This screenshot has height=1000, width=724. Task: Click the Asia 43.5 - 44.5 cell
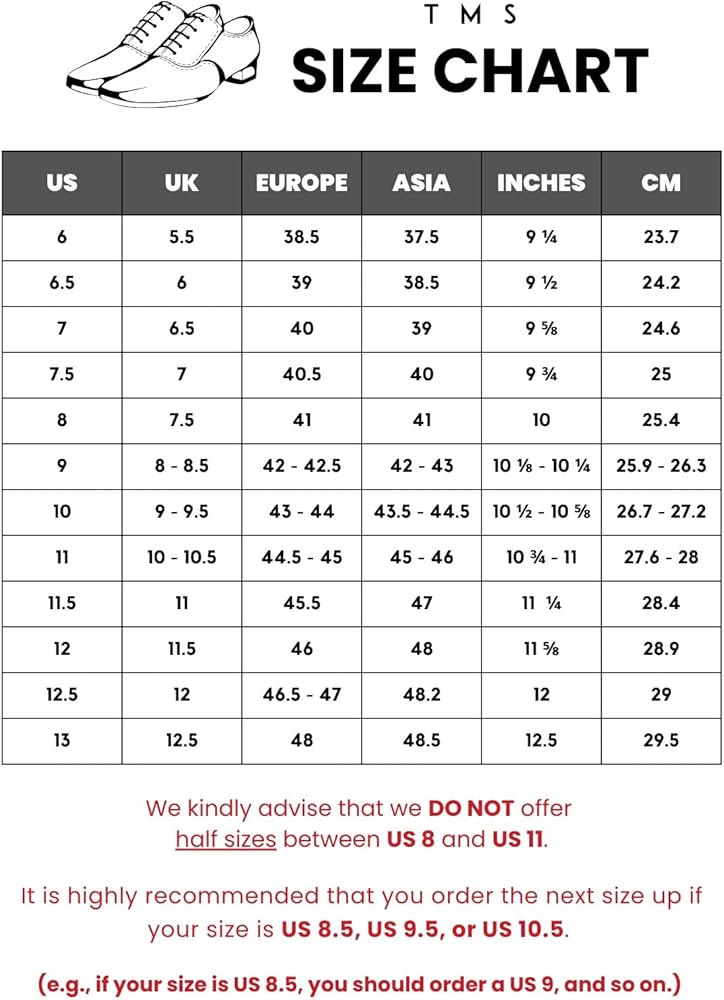pos(421,511)
